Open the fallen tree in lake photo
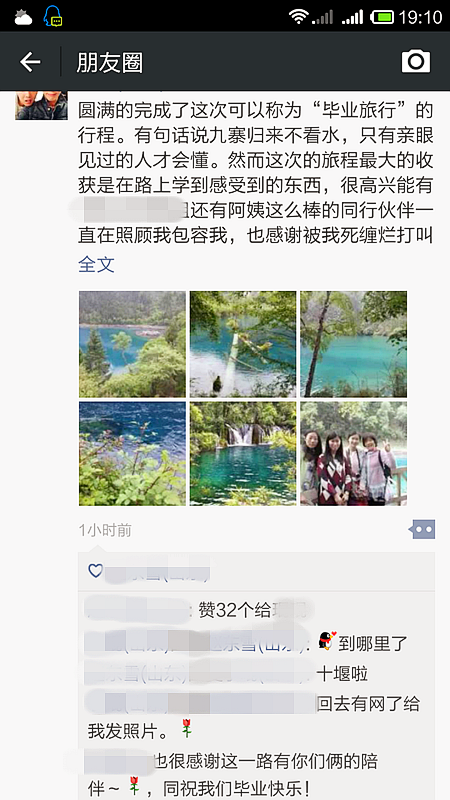The image size is (450, 800). [x=243, y=344]
